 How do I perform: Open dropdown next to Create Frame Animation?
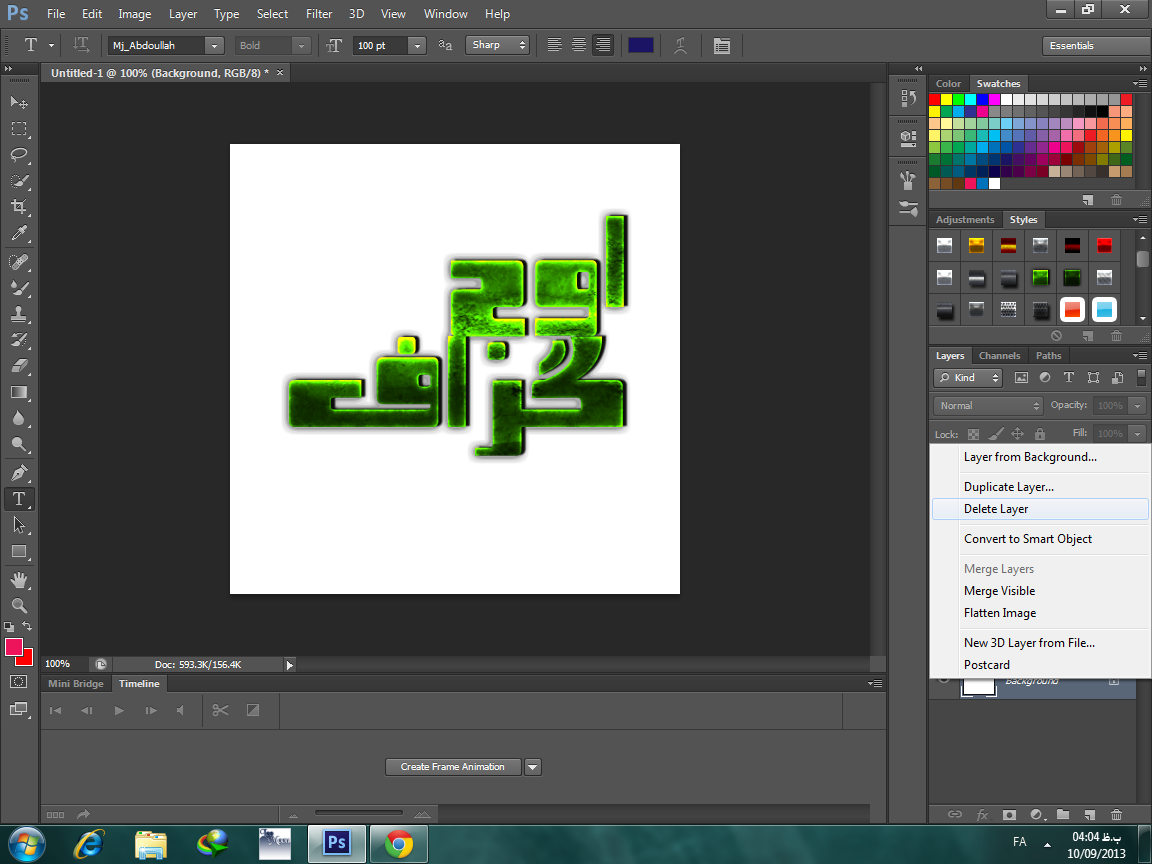533,767
